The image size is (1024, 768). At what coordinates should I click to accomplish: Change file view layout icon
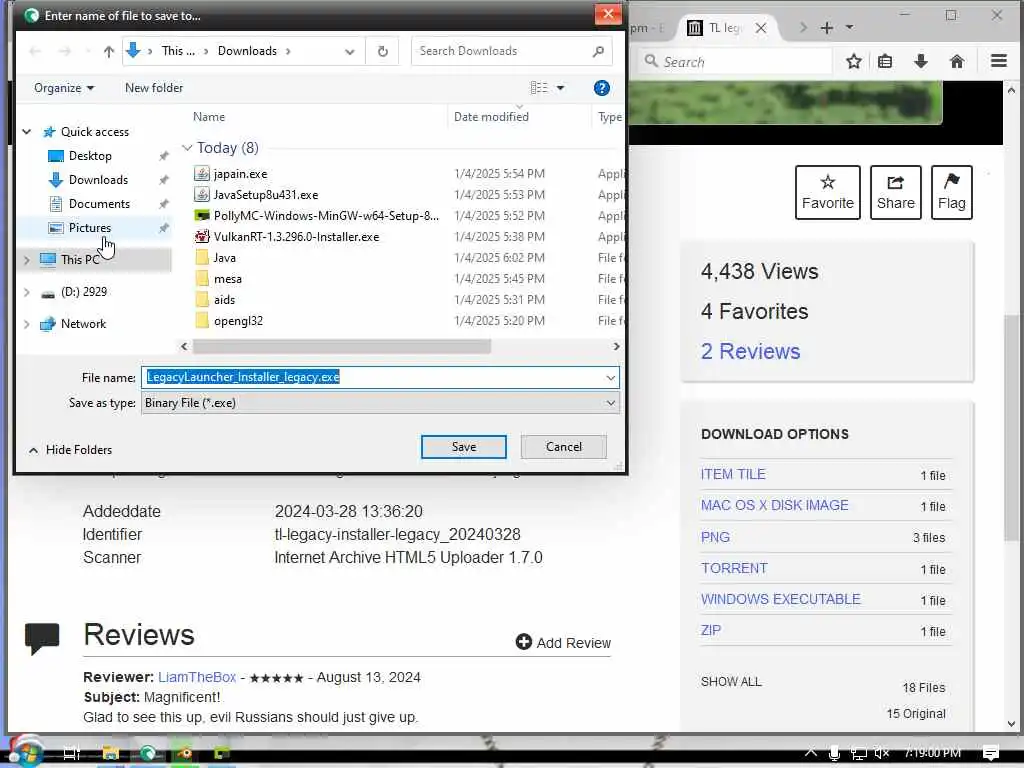pos(539,88)
